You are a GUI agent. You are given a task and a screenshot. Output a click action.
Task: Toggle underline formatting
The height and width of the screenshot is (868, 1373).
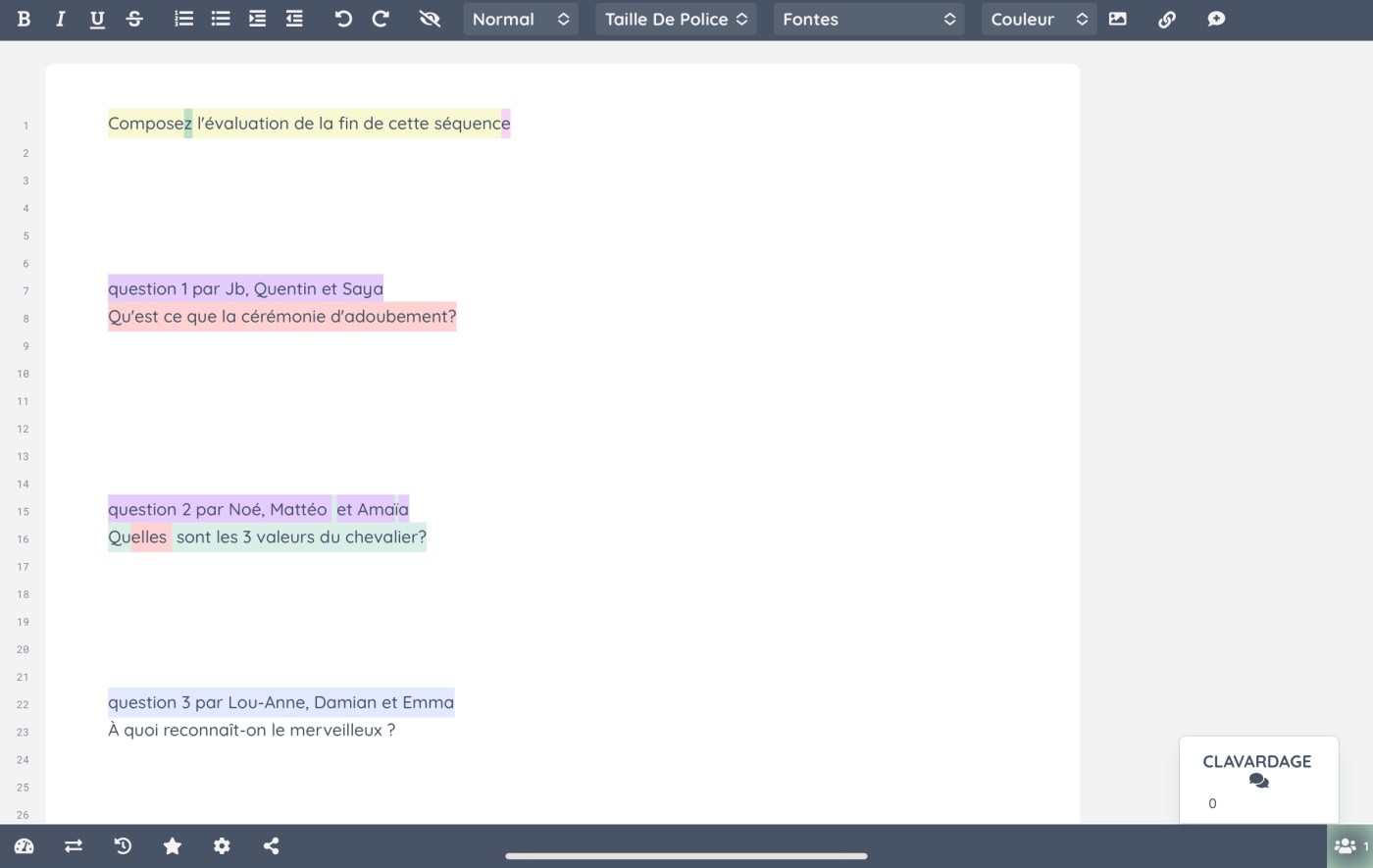click(97, 19)
